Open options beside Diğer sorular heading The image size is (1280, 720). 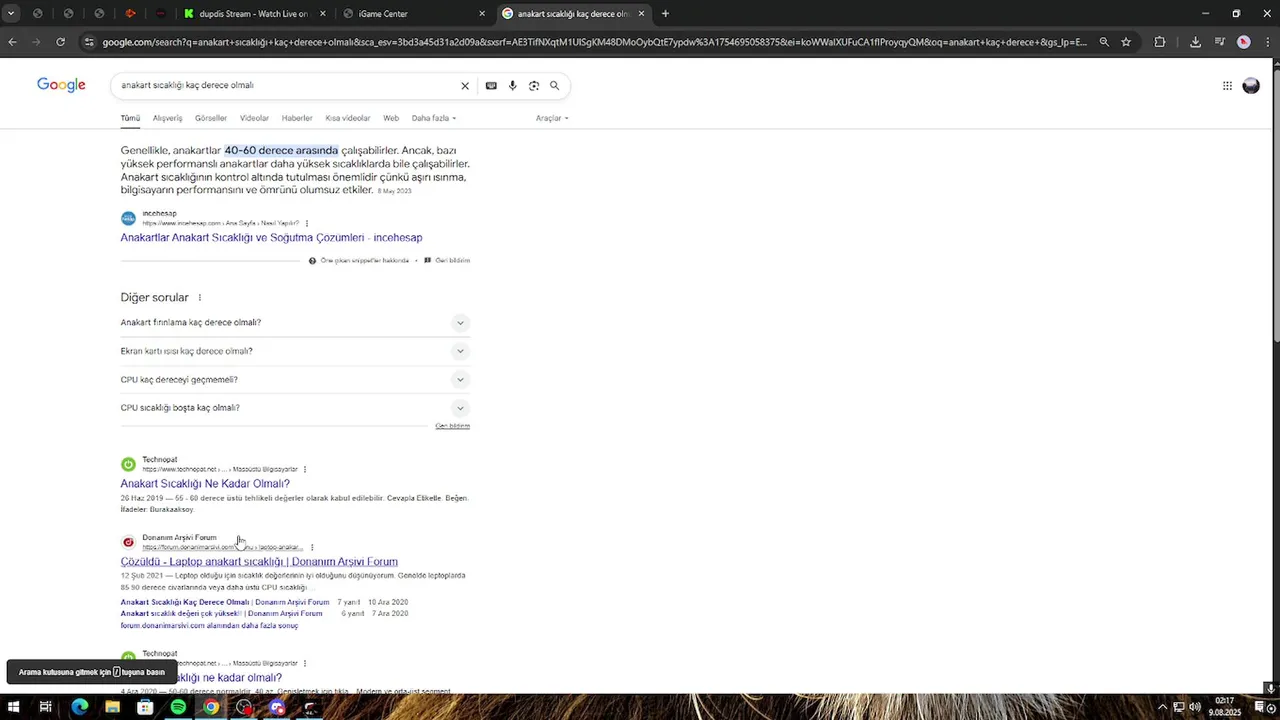pyautogui.click(x=200, y=298)
